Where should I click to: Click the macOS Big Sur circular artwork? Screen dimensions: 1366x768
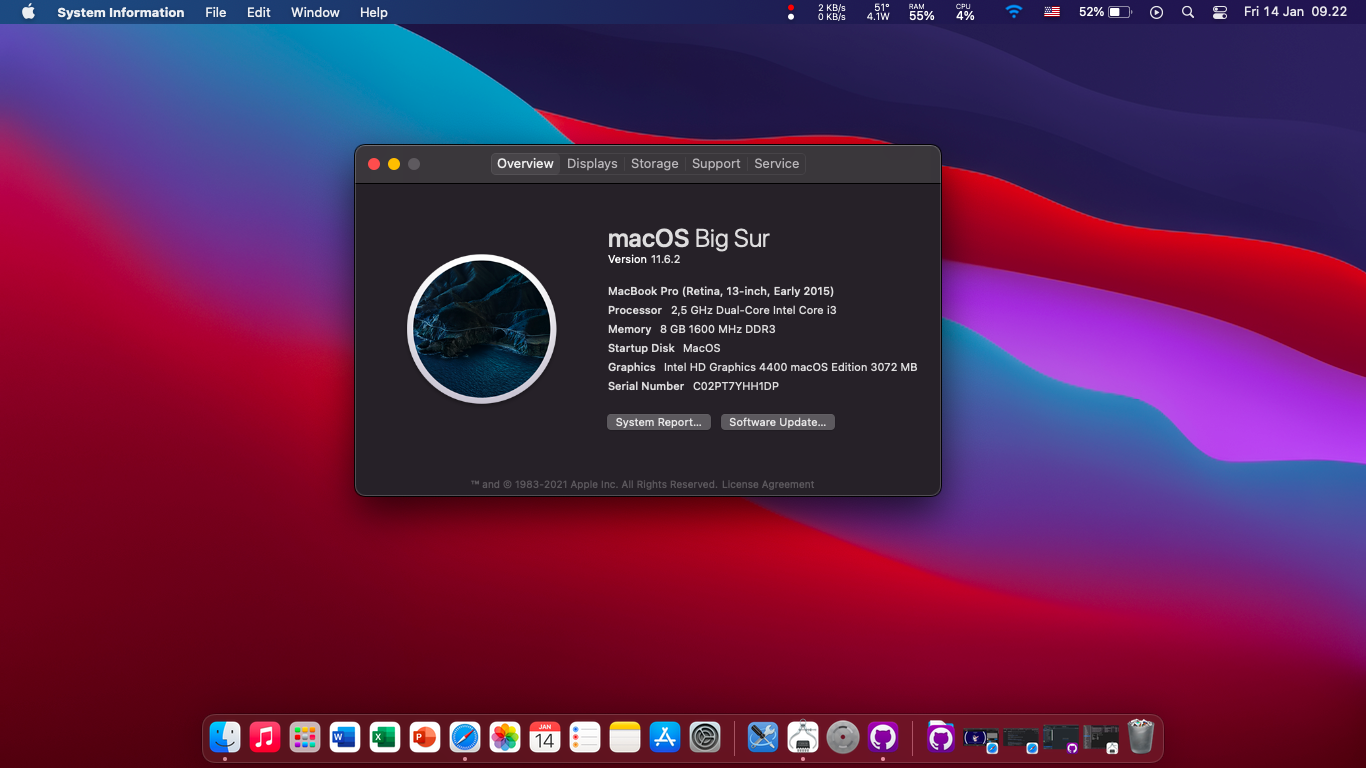click(x=482, y=329)
